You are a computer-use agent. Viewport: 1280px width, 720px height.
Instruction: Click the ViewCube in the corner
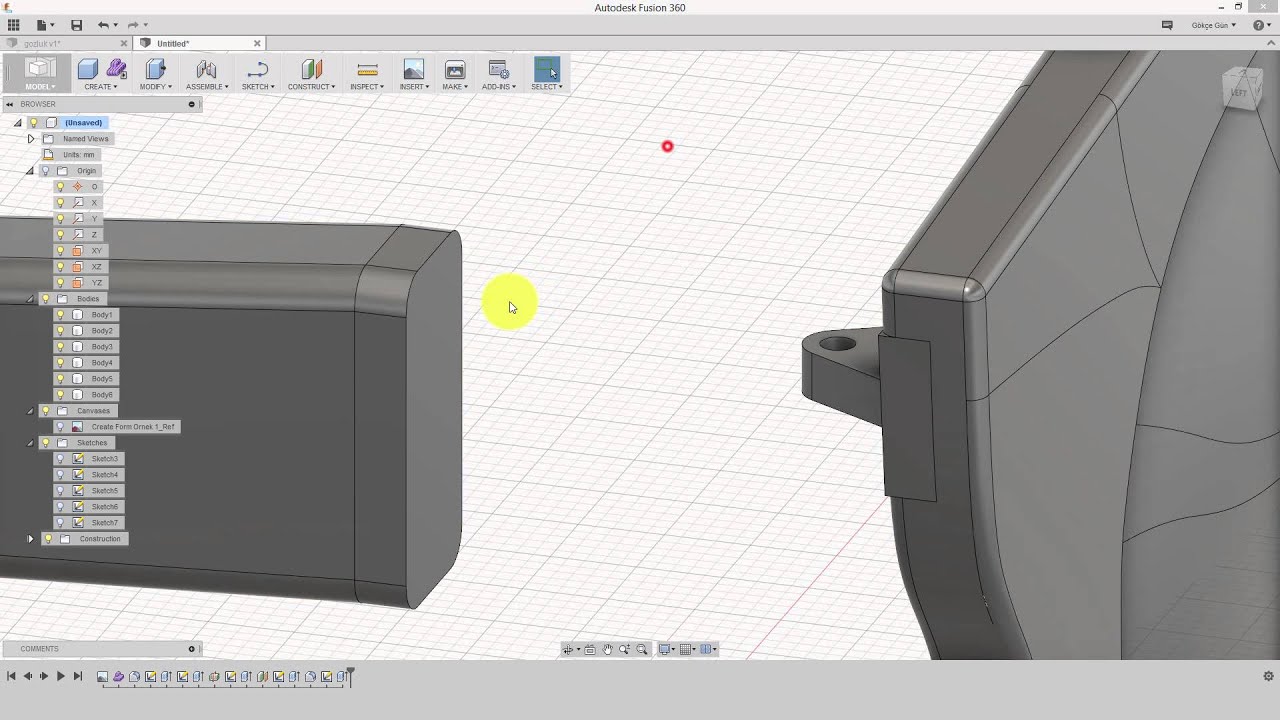coord(1241,89)
